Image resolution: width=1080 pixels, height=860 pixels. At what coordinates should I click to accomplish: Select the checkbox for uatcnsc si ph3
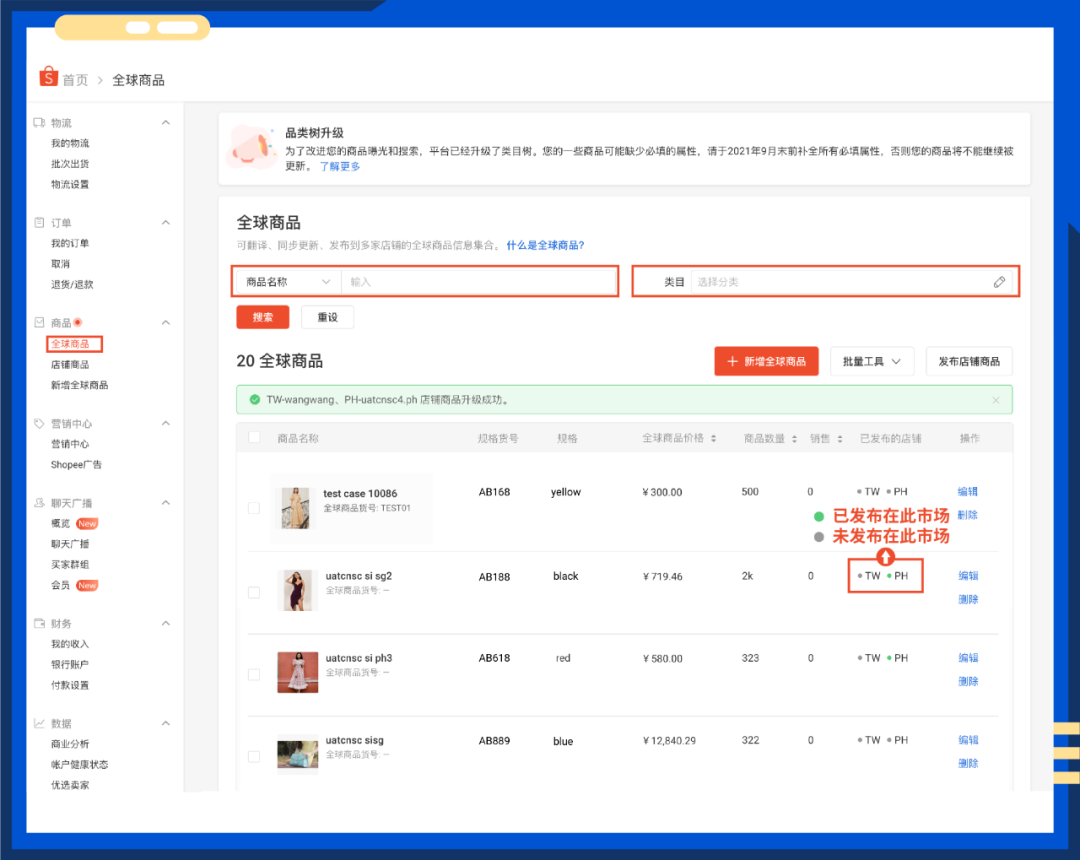(254, 672)
